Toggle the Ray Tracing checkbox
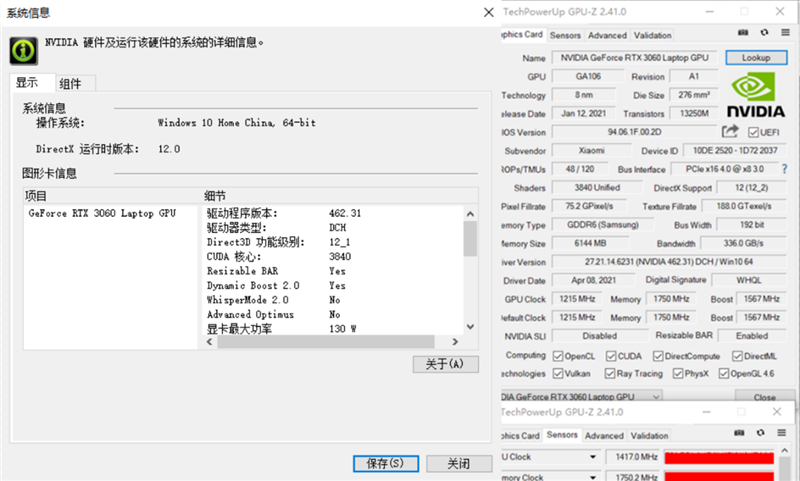This screenshot has height=481, width=800. (x=610, y=374)
